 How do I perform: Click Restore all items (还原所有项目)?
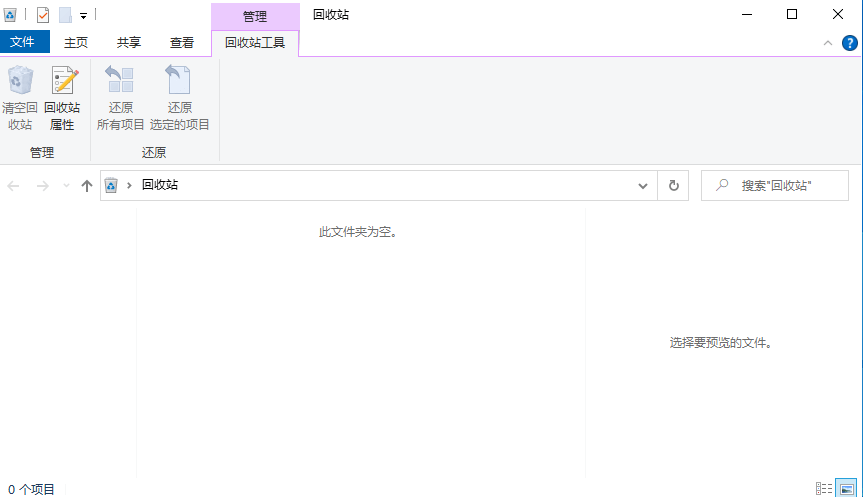(121, 98)
